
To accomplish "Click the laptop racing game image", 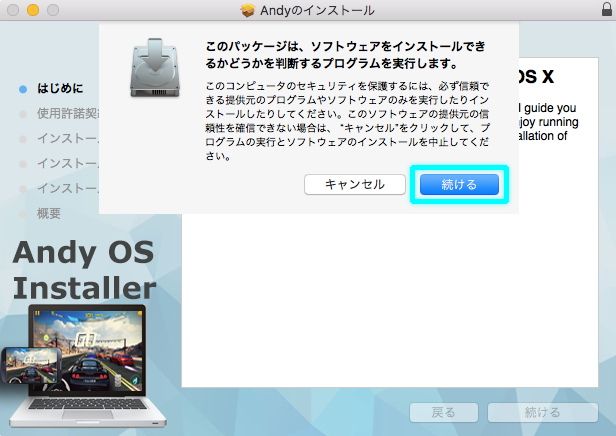I will click(88, 365).
